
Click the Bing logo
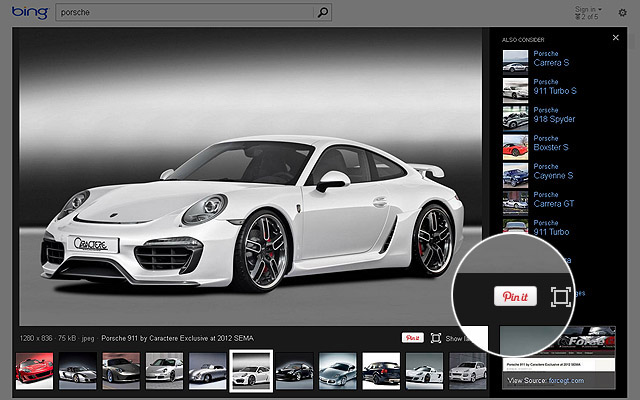pos(30,12)
